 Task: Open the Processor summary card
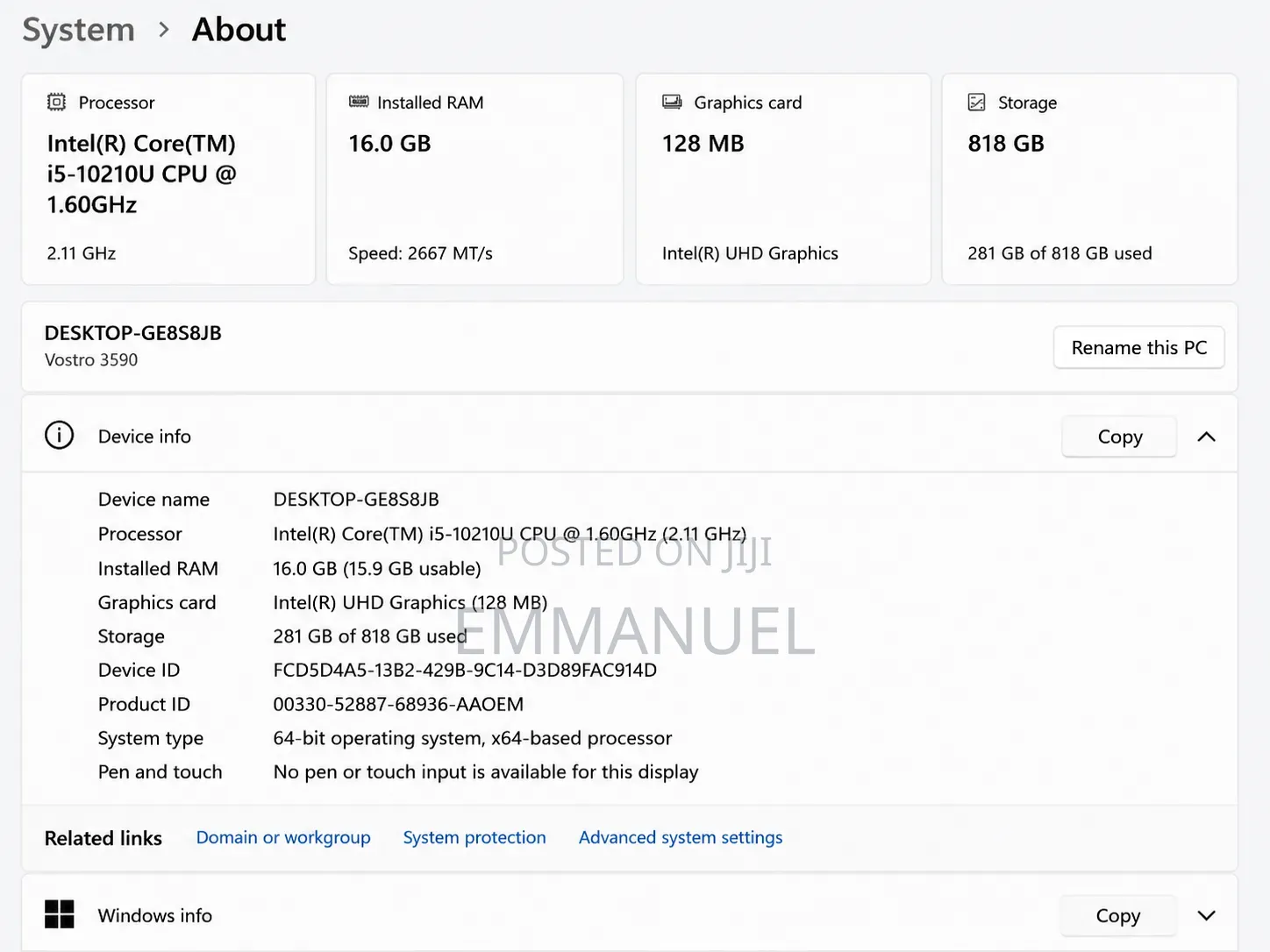pyautogui.click(x=168, y=179)
